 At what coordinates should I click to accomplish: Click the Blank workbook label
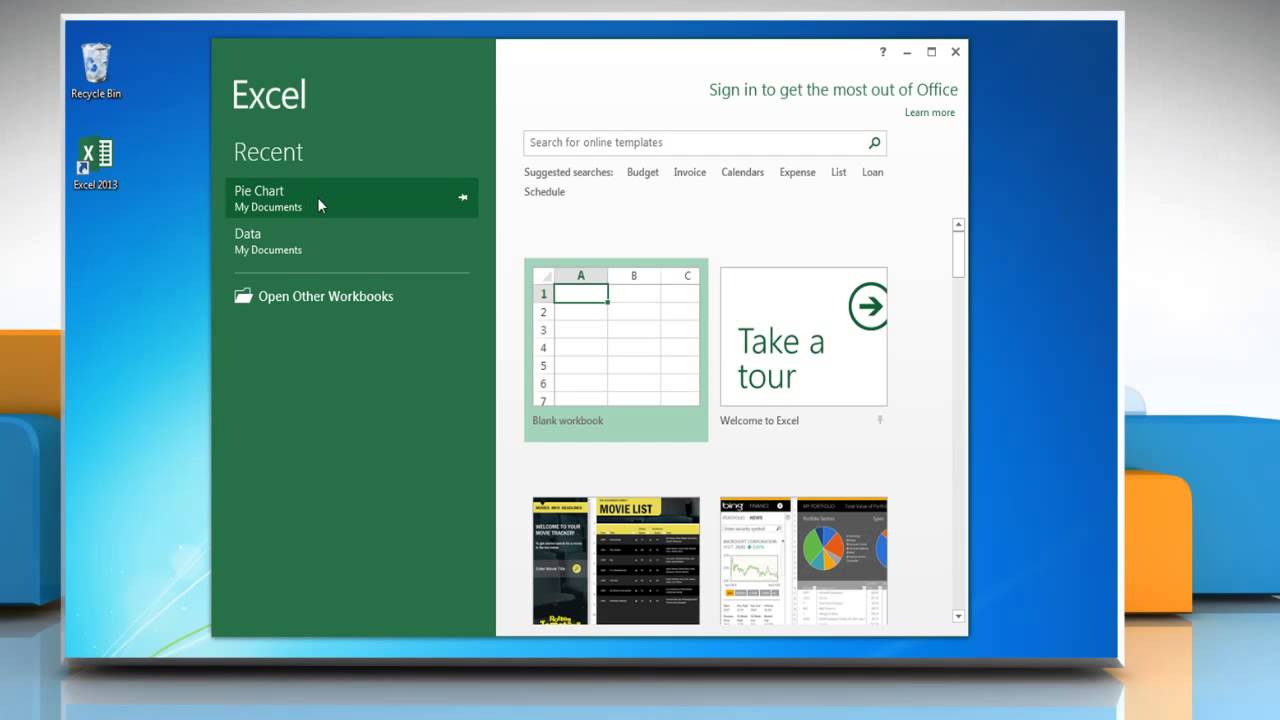[568, 421]
